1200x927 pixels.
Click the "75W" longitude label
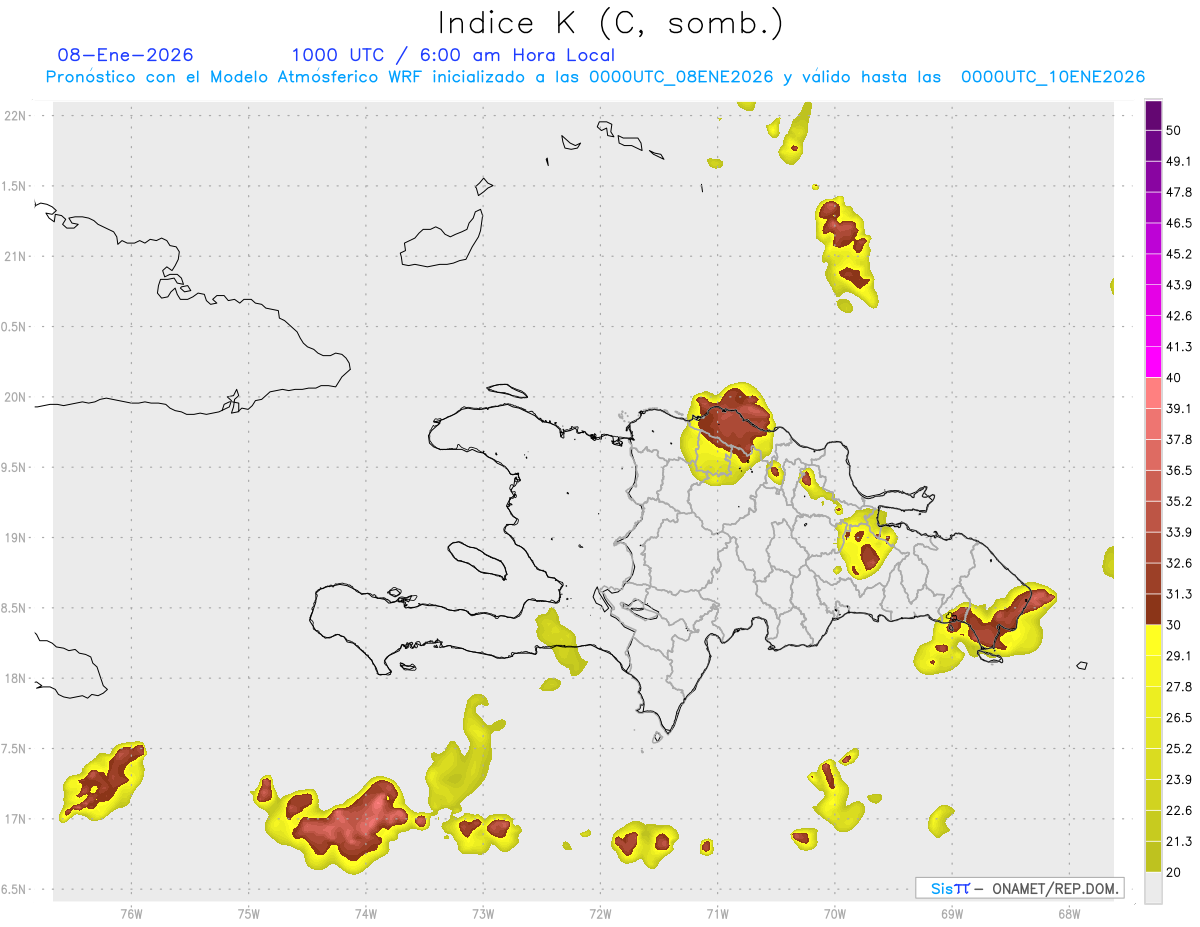point(248,914)
